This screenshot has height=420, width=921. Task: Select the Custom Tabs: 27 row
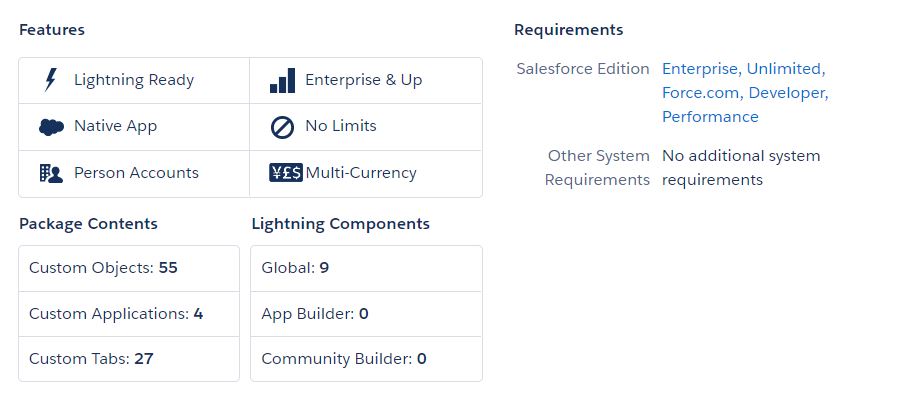pos(129,359)
